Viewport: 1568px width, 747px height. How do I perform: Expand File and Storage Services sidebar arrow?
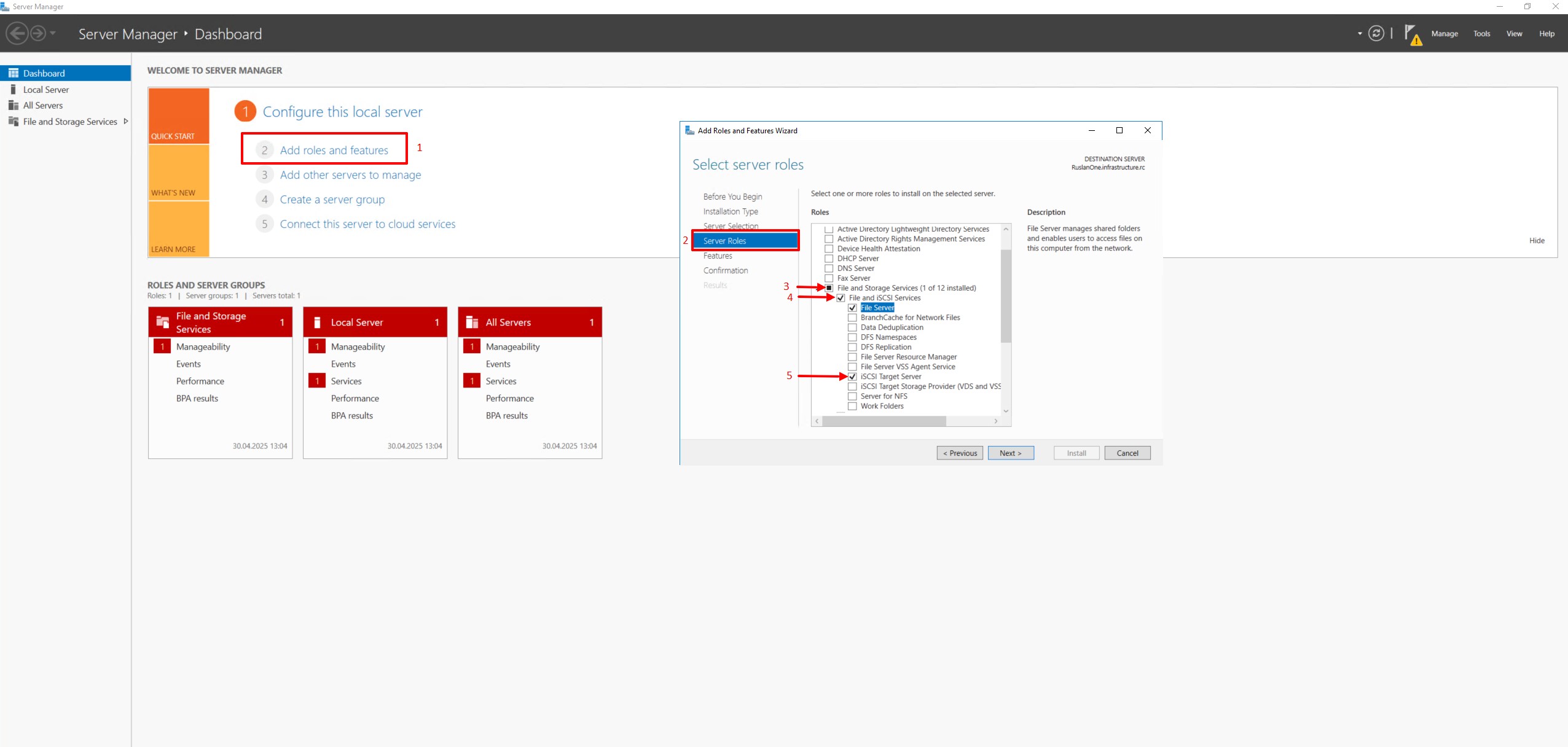tap(126, 122)
